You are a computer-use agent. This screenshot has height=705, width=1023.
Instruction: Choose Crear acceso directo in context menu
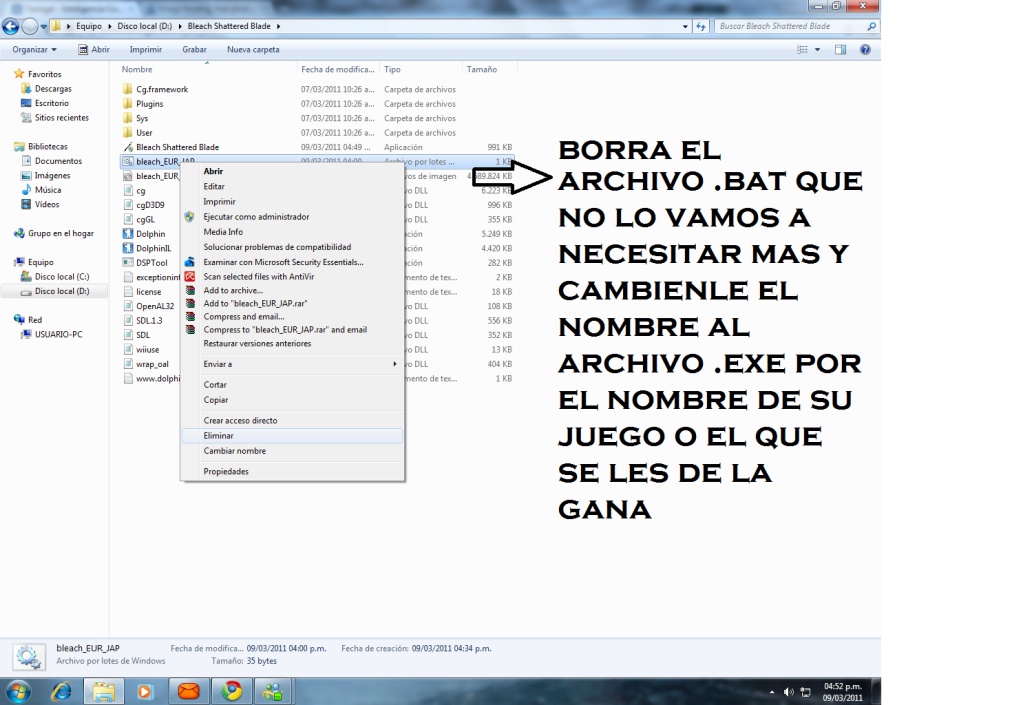coord(292,421)
